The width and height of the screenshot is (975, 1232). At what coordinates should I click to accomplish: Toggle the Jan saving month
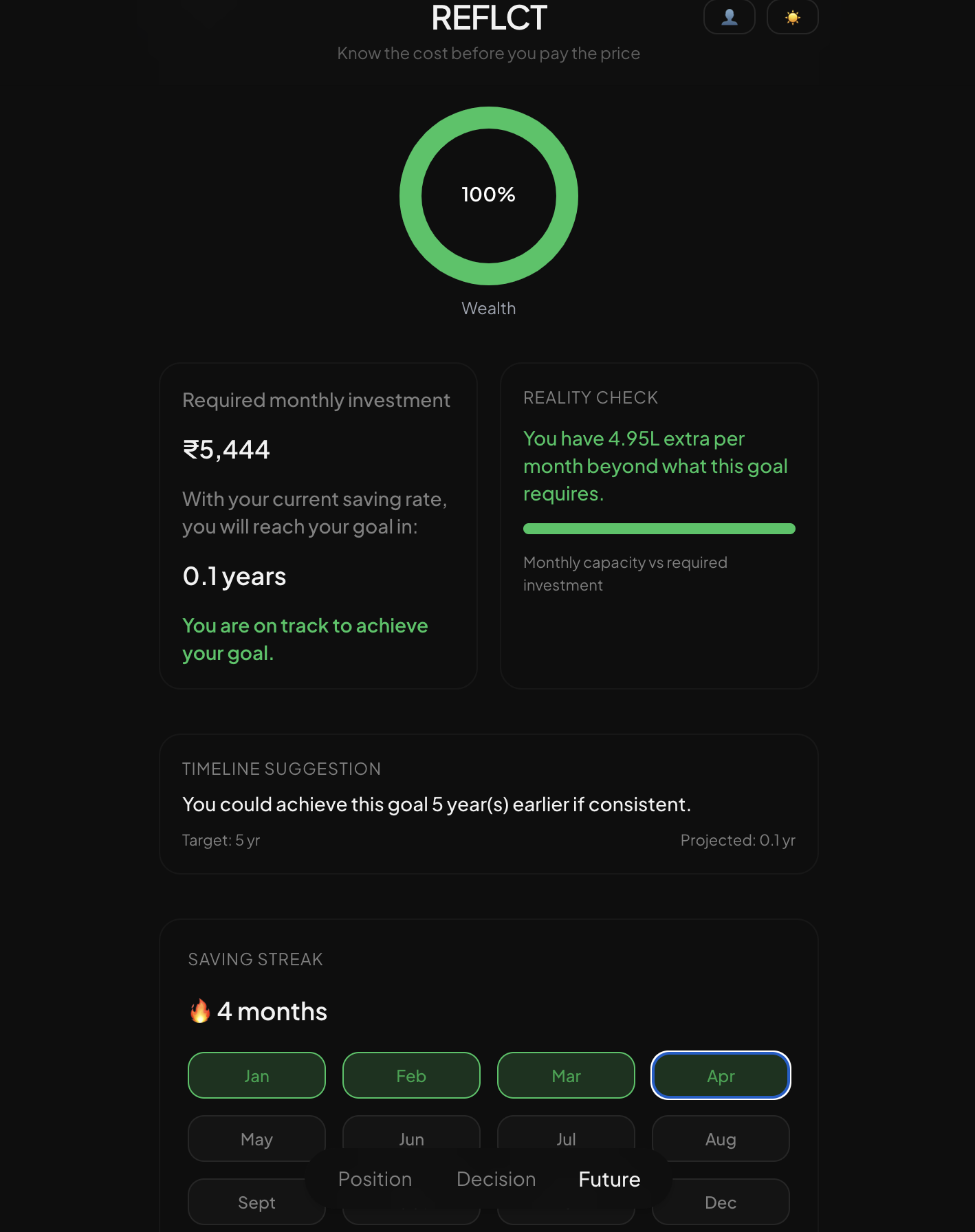pos(256,1075)
